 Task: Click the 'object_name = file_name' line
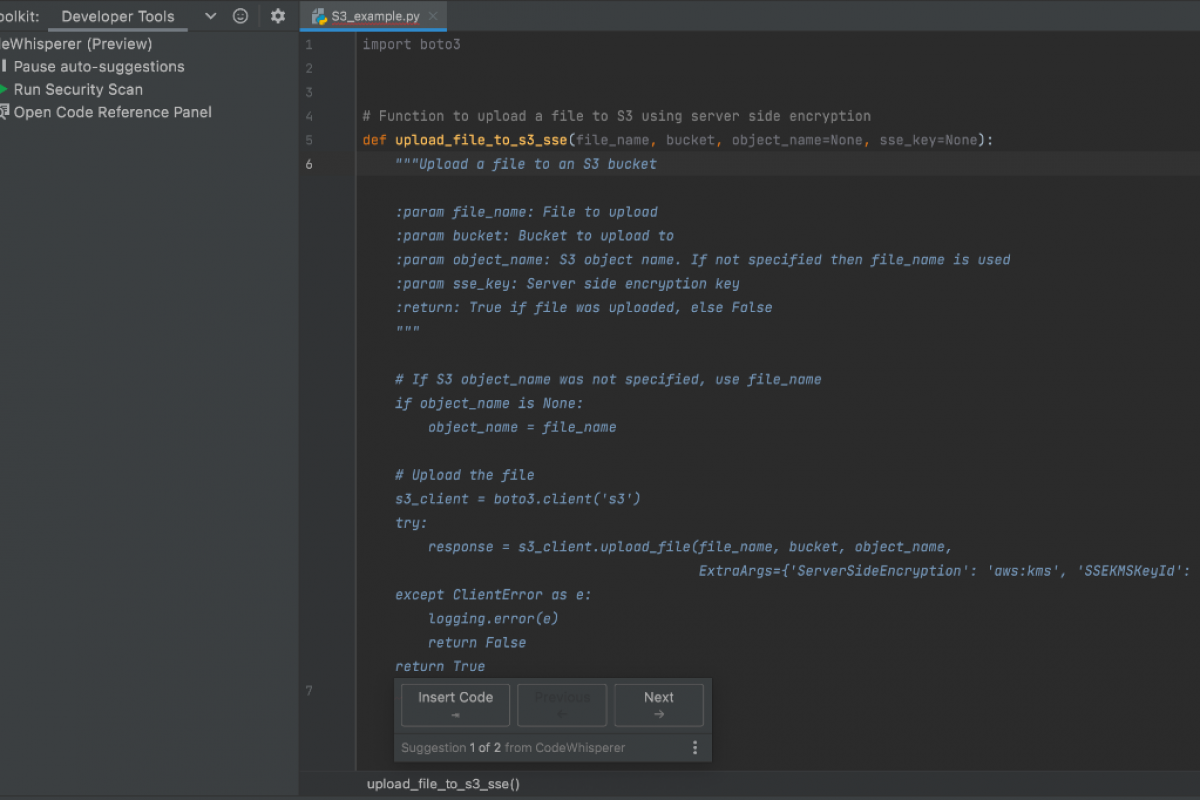point(522,427)
